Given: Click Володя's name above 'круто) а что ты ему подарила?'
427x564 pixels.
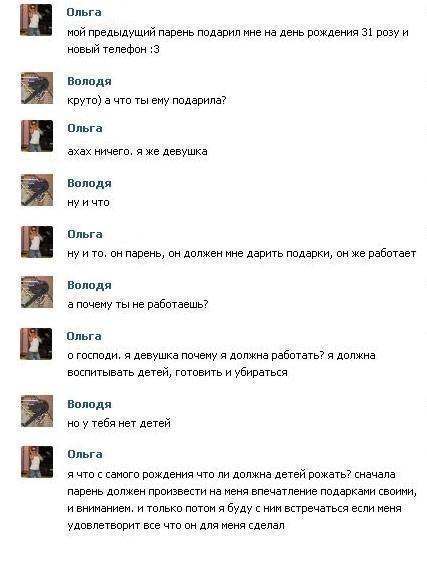Looking at the screenshot, I should click(x=89, y=81).
